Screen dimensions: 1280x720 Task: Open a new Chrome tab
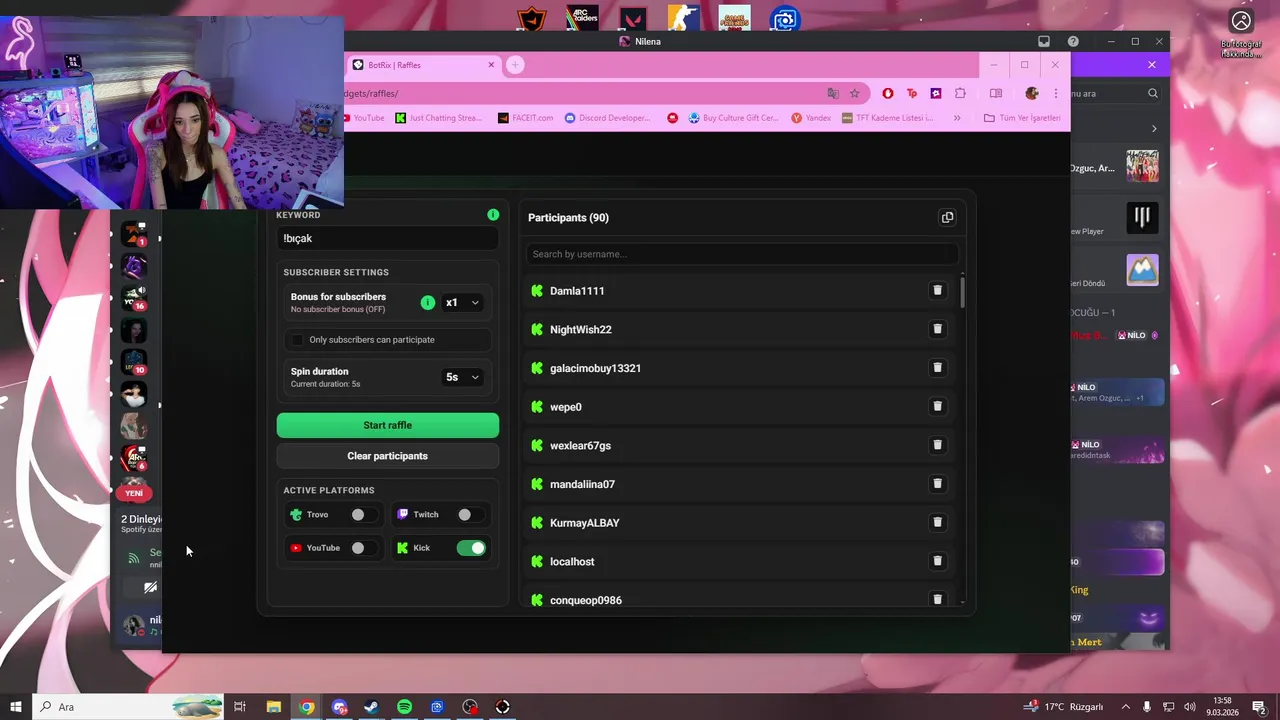pos(515,65)
